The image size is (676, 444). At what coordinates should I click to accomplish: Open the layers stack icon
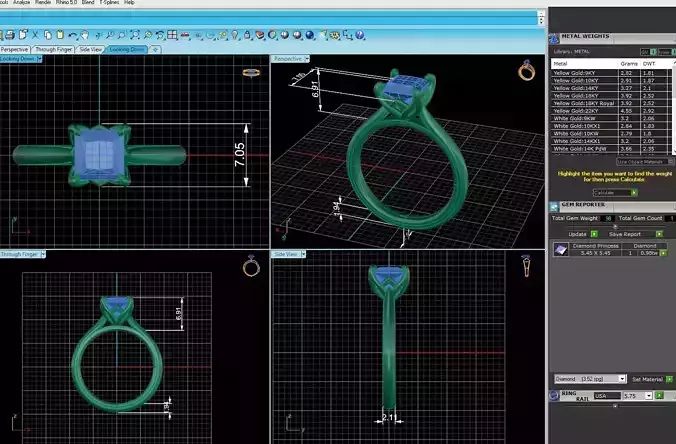click(260, 35)
